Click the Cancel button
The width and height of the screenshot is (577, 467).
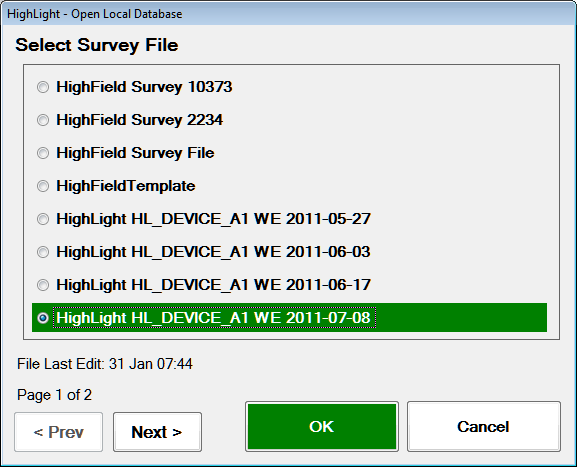coord(484,427)
